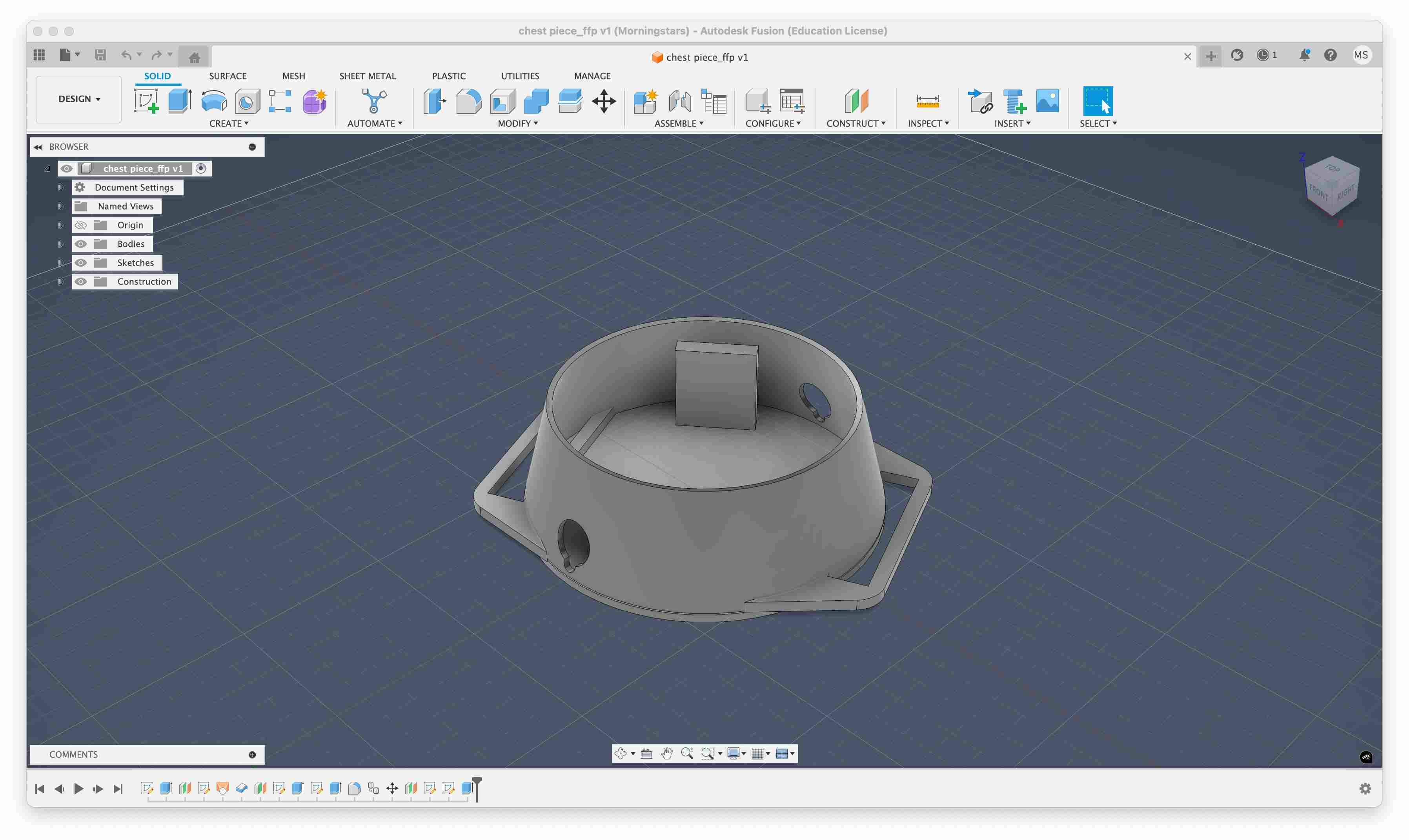Select the Shell tool
The image size is (1409, 840).
503,101
